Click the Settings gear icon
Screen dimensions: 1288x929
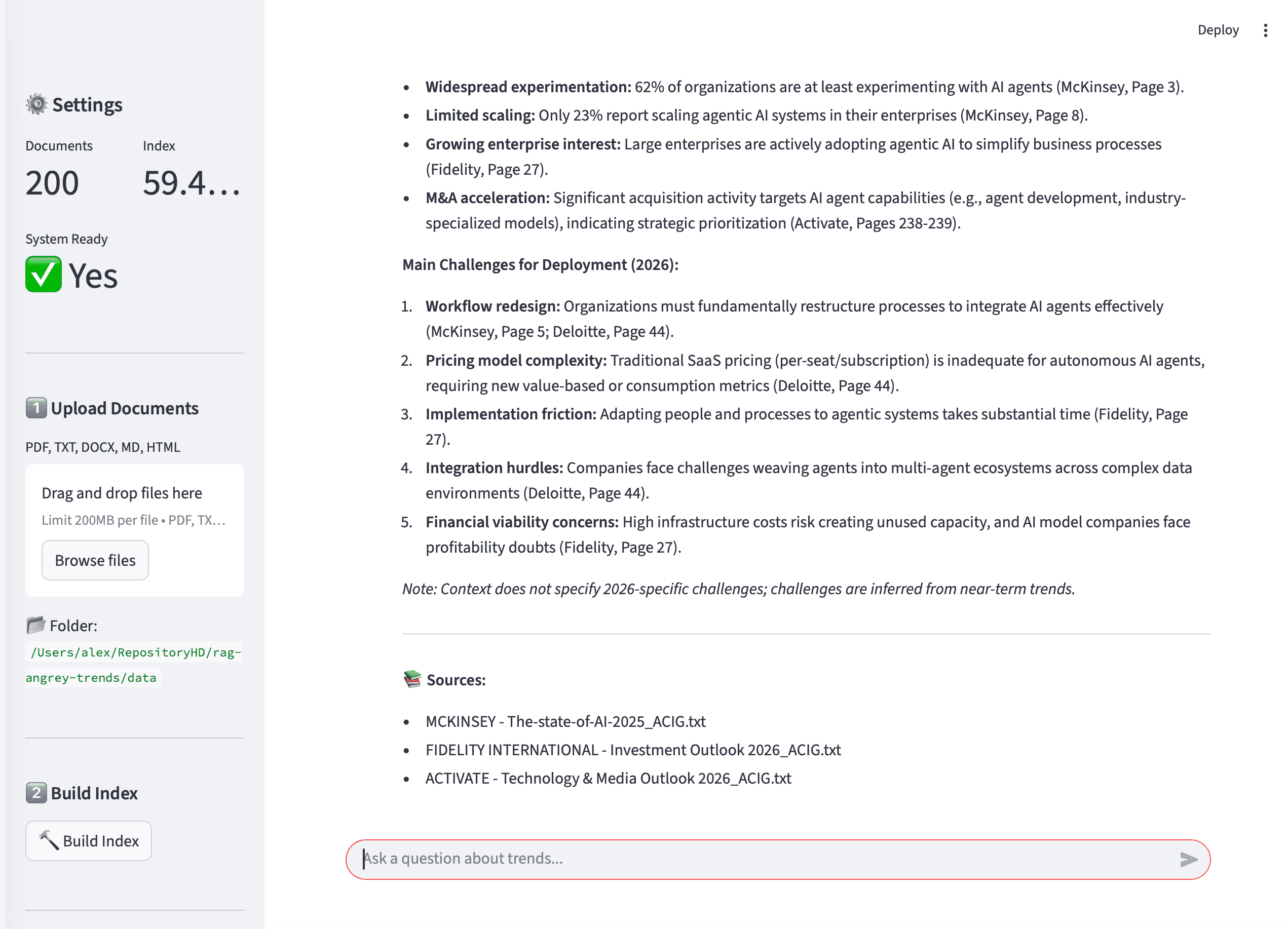coord(37,104)
